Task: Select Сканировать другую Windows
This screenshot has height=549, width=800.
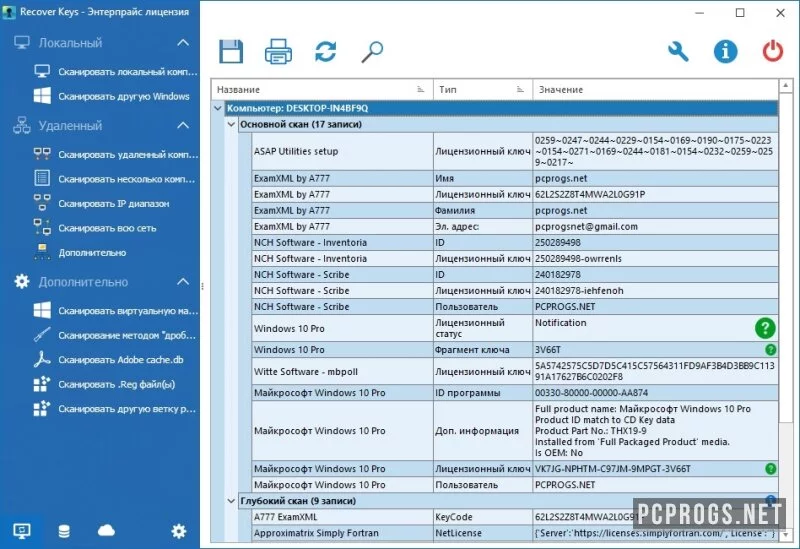Action: coord(112,96)
